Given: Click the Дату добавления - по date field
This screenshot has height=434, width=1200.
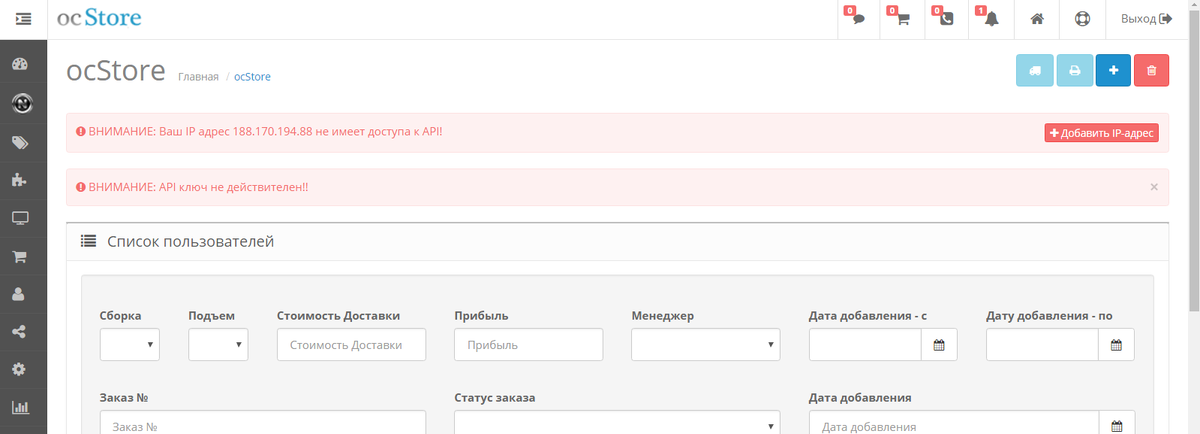Looking at the screenshot, I should tap(1042, 344).
